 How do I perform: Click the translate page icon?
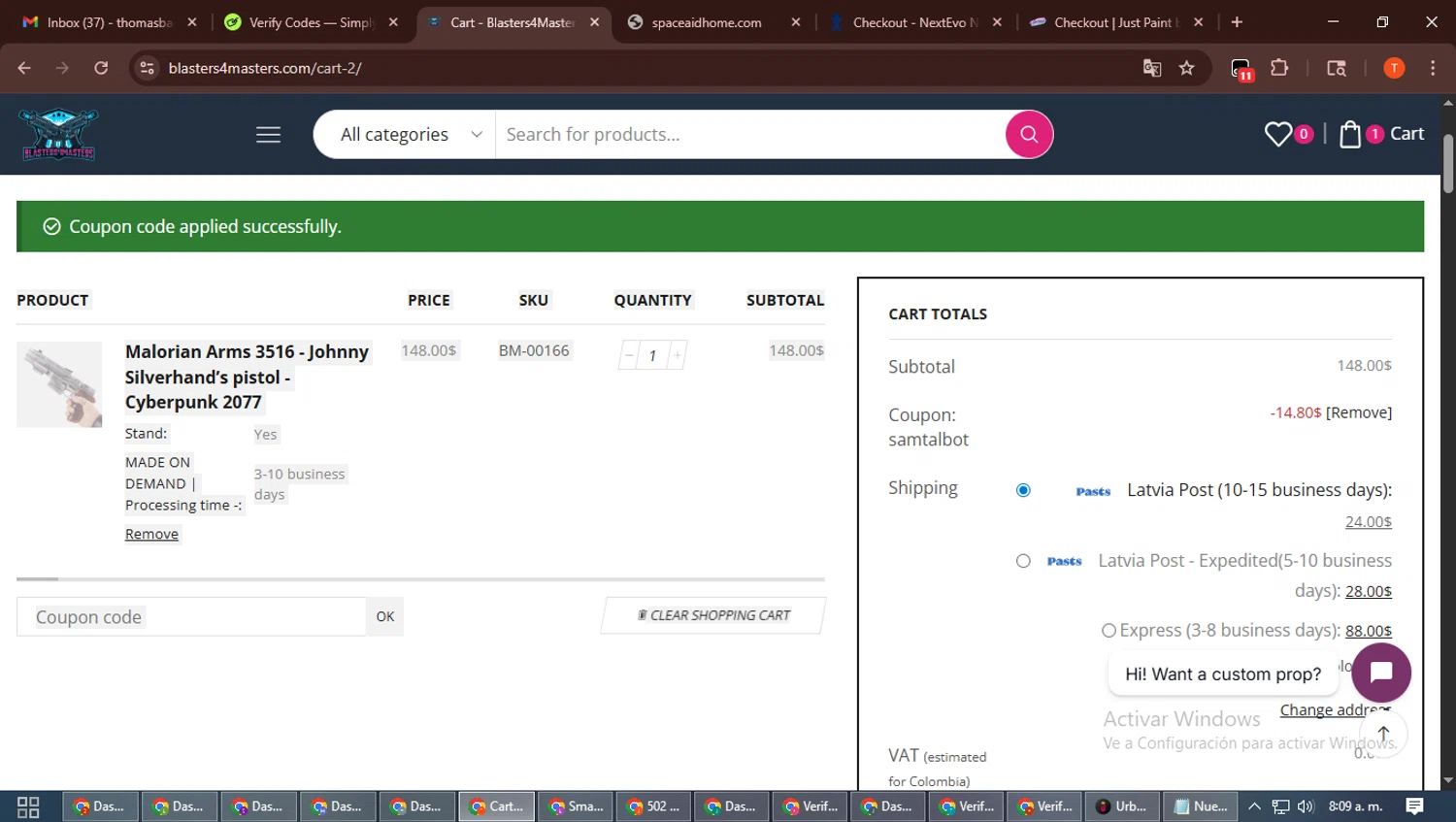click(1152, 68)
